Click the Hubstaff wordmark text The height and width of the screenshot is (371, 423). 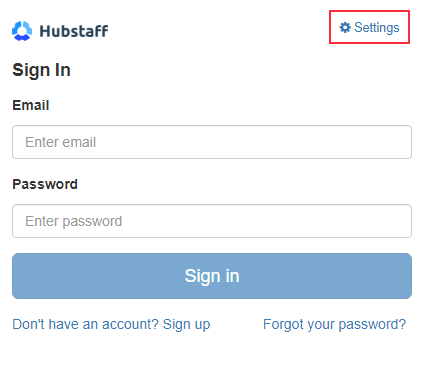[x=74, y=31]
